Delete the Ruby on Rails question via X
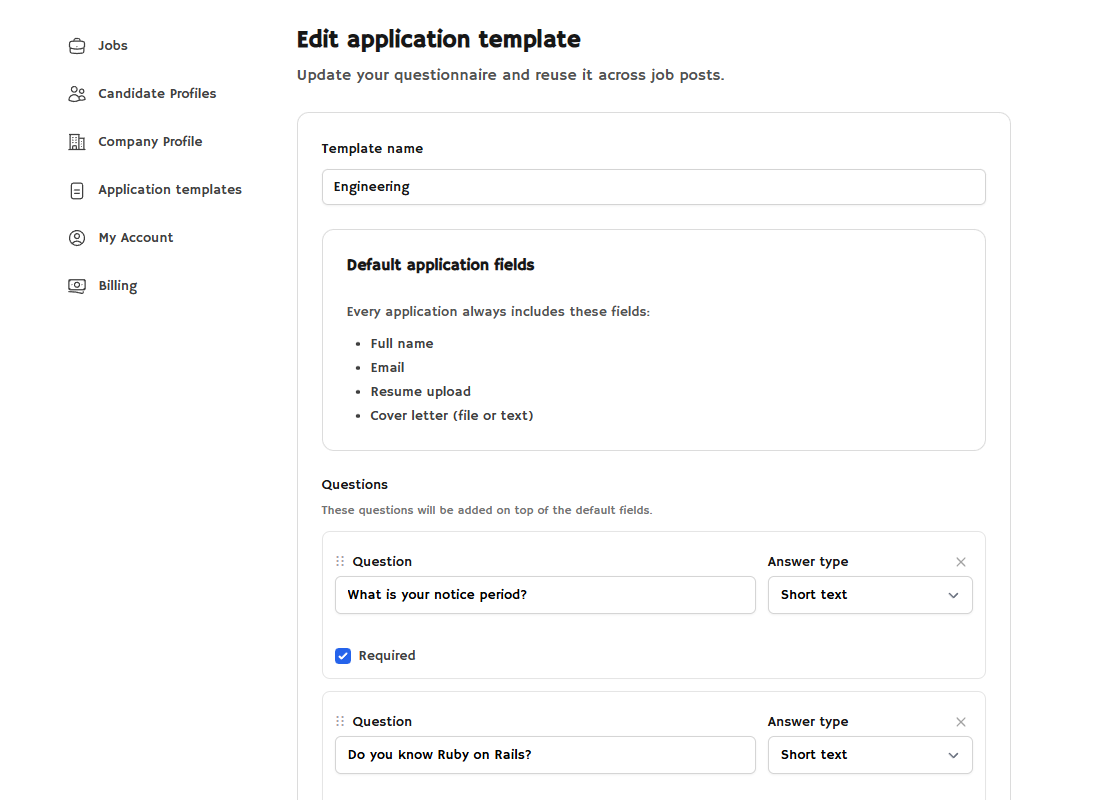This screenshot has width=1118, height=800. click(x=961, y=722)
